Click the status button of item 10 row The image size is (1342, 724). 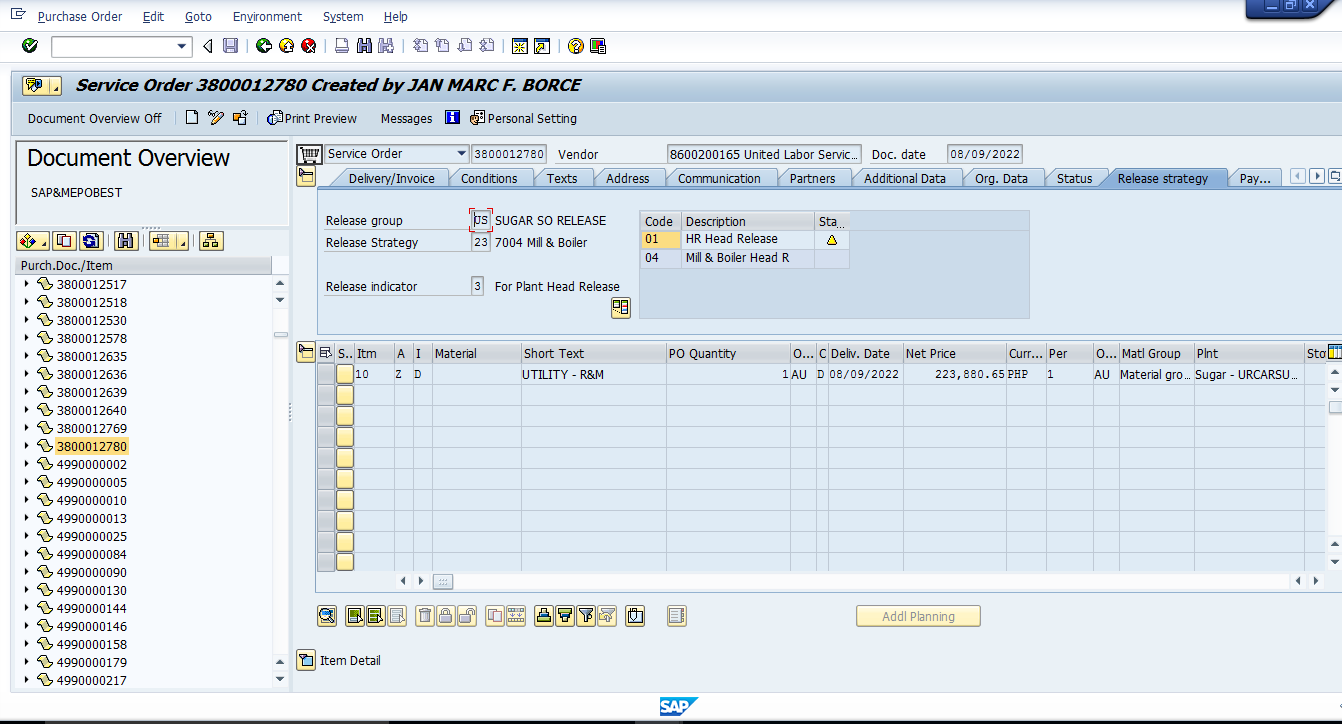(345, 374)
